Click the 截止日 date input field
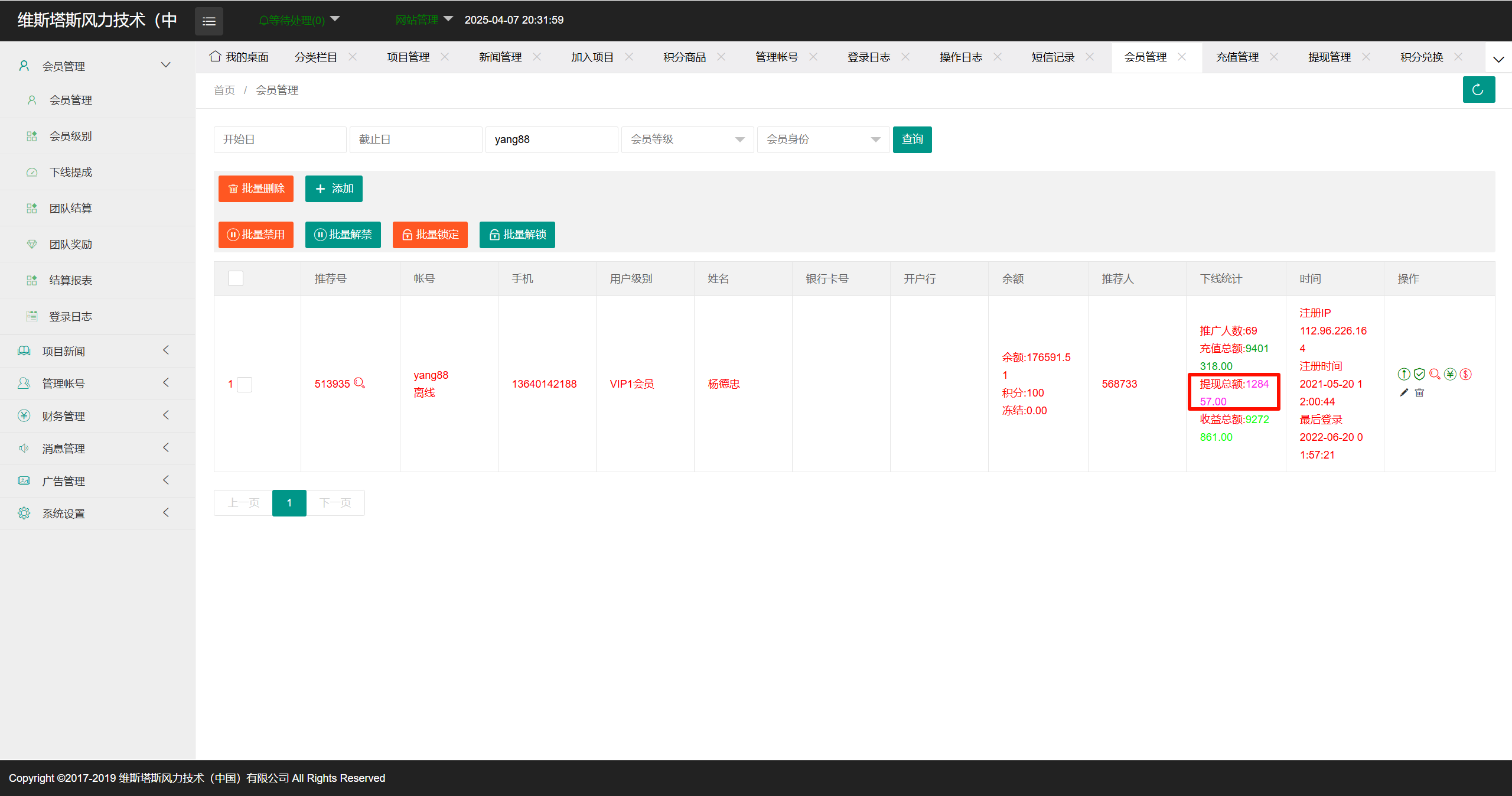This screenshot has height=796, width=1512. 416,139
